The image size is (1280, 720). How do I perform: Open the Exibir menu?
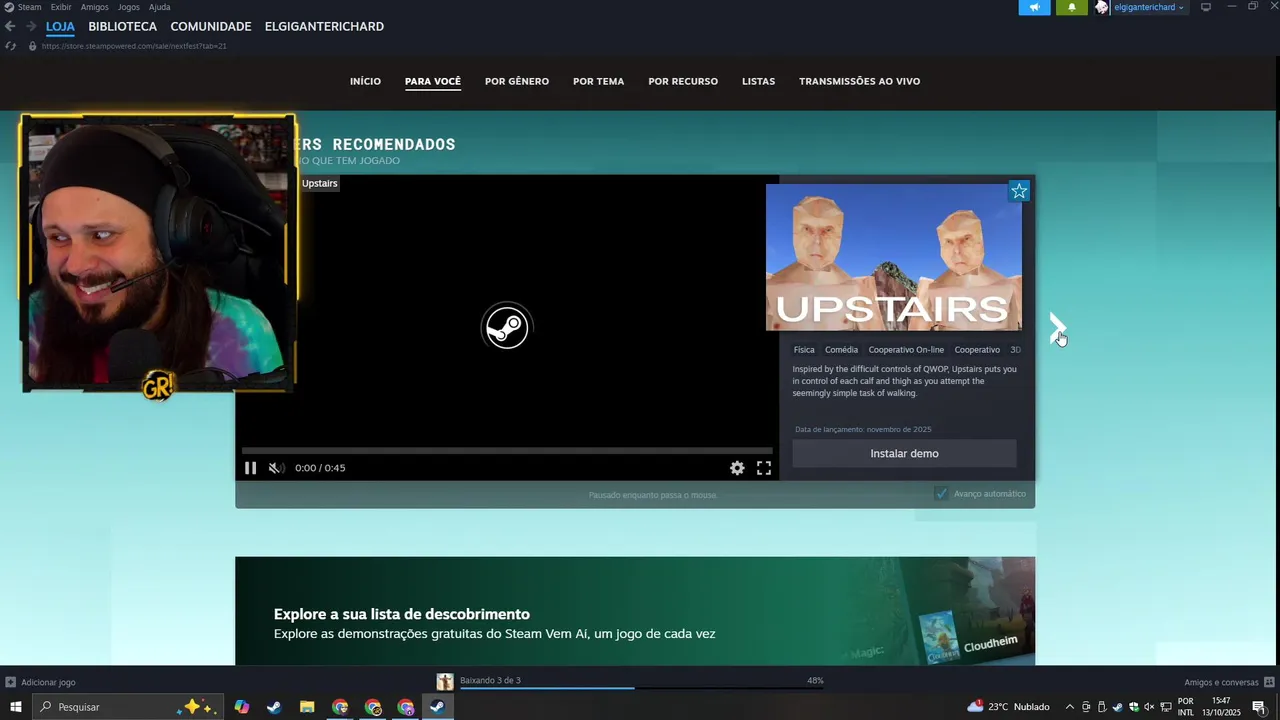(60, 7)
